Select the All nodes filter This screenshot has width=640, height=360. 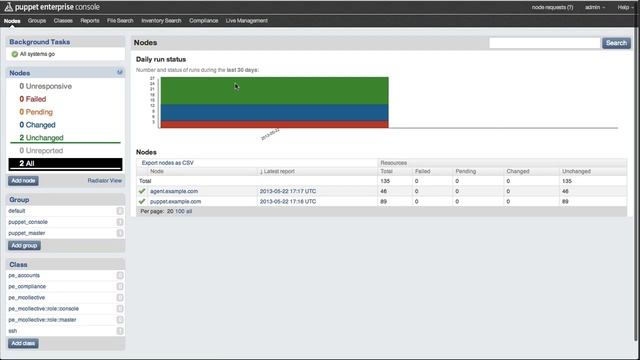click(x=65, y=164)
